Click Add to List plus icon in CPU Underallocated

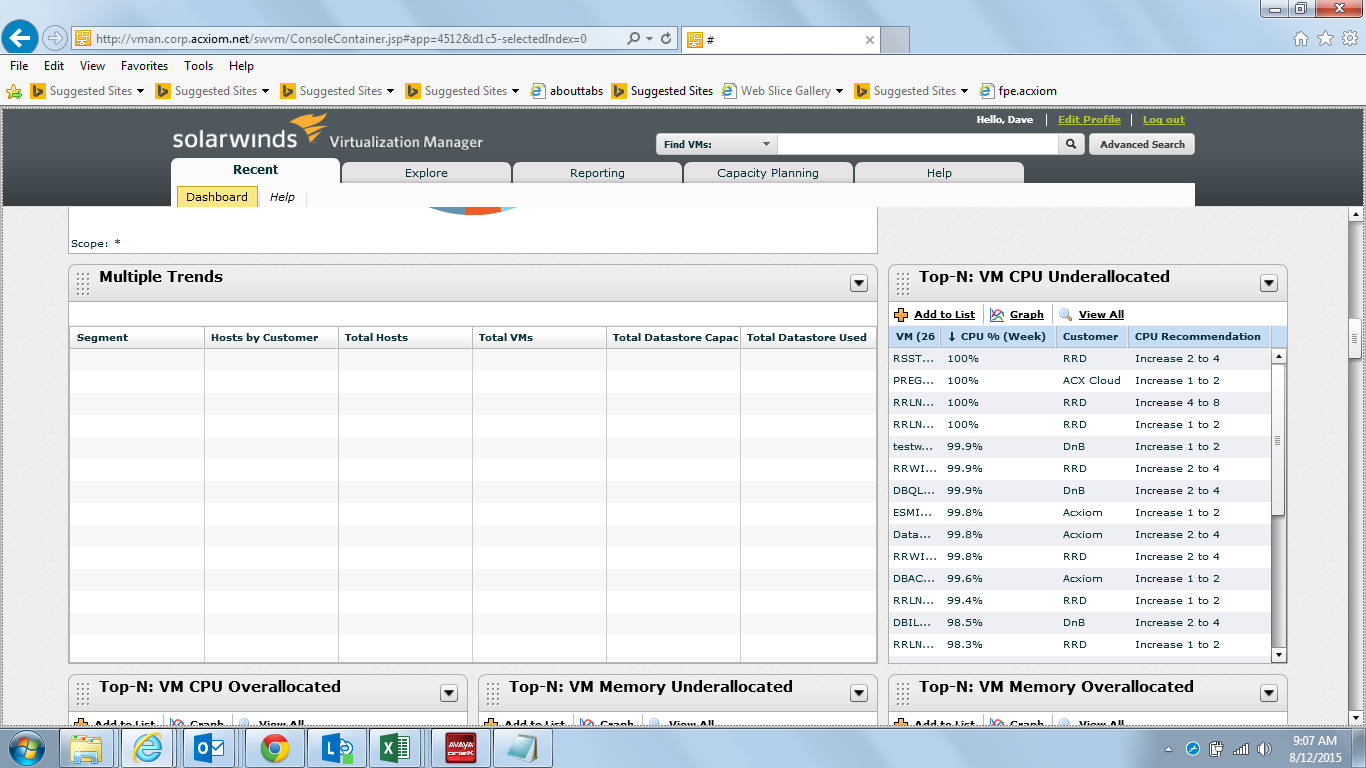point(901,315)
